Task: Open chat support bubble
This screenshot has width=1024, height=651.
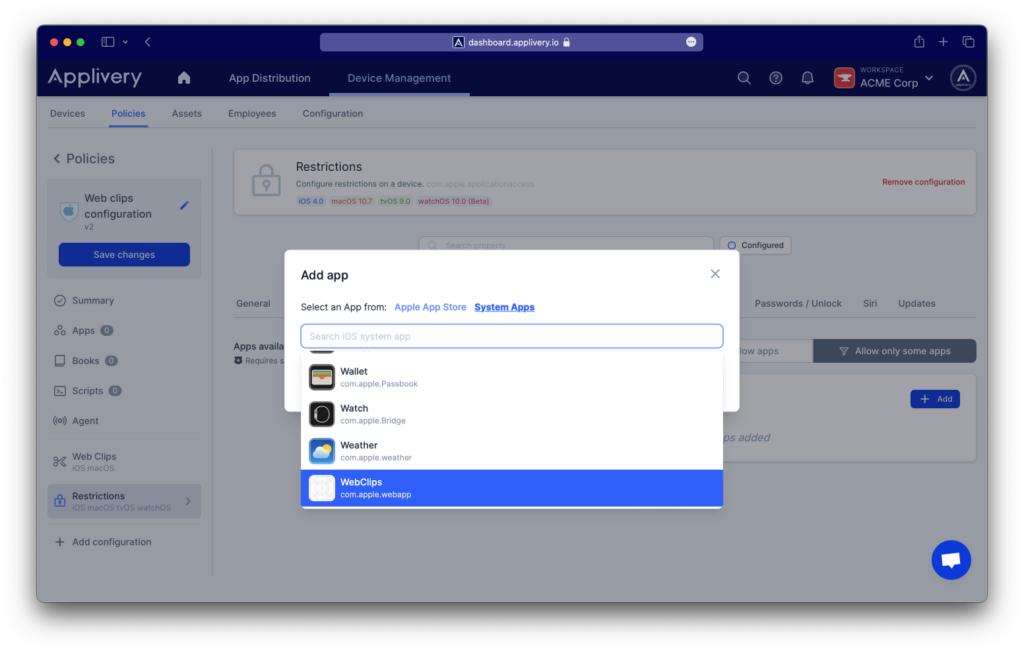Action: (x=951, y=560)
